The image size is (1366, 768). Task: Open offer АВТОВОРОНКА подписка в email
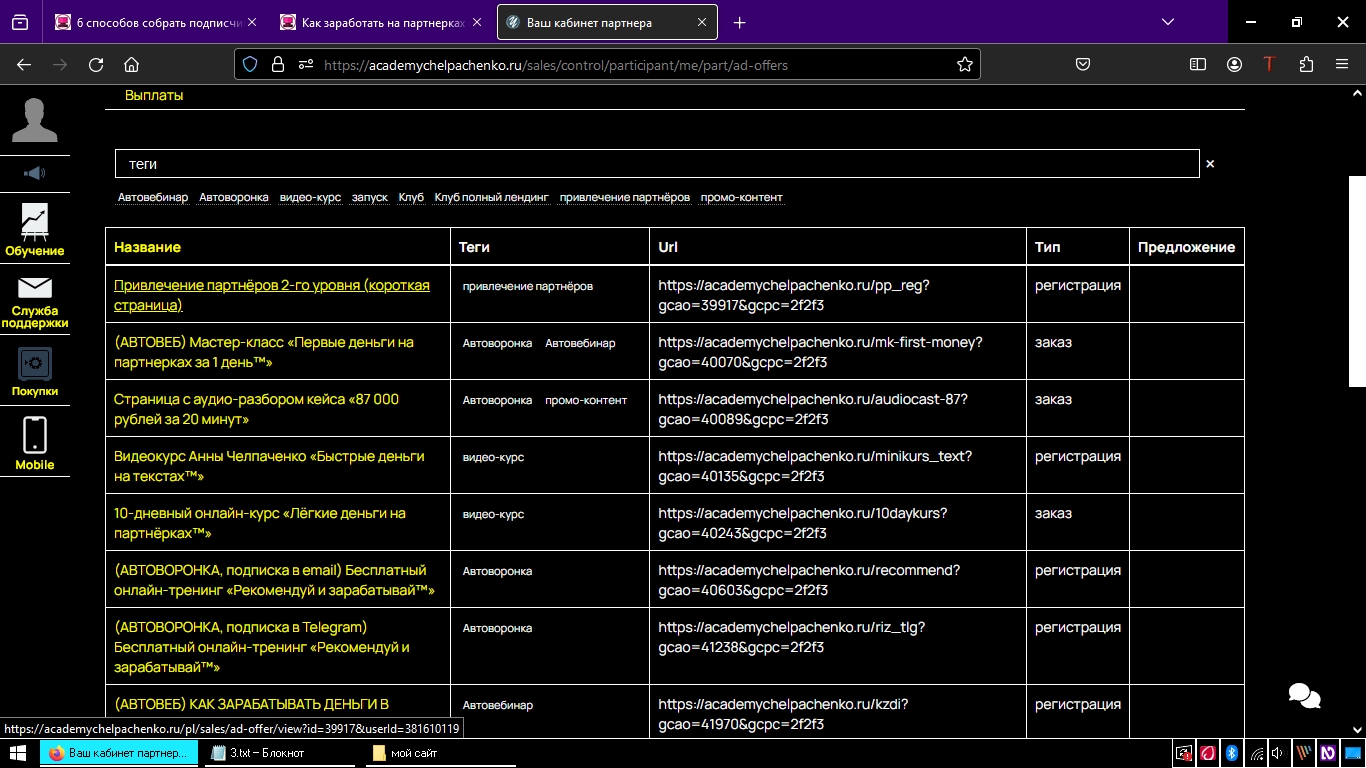(274, 580)
